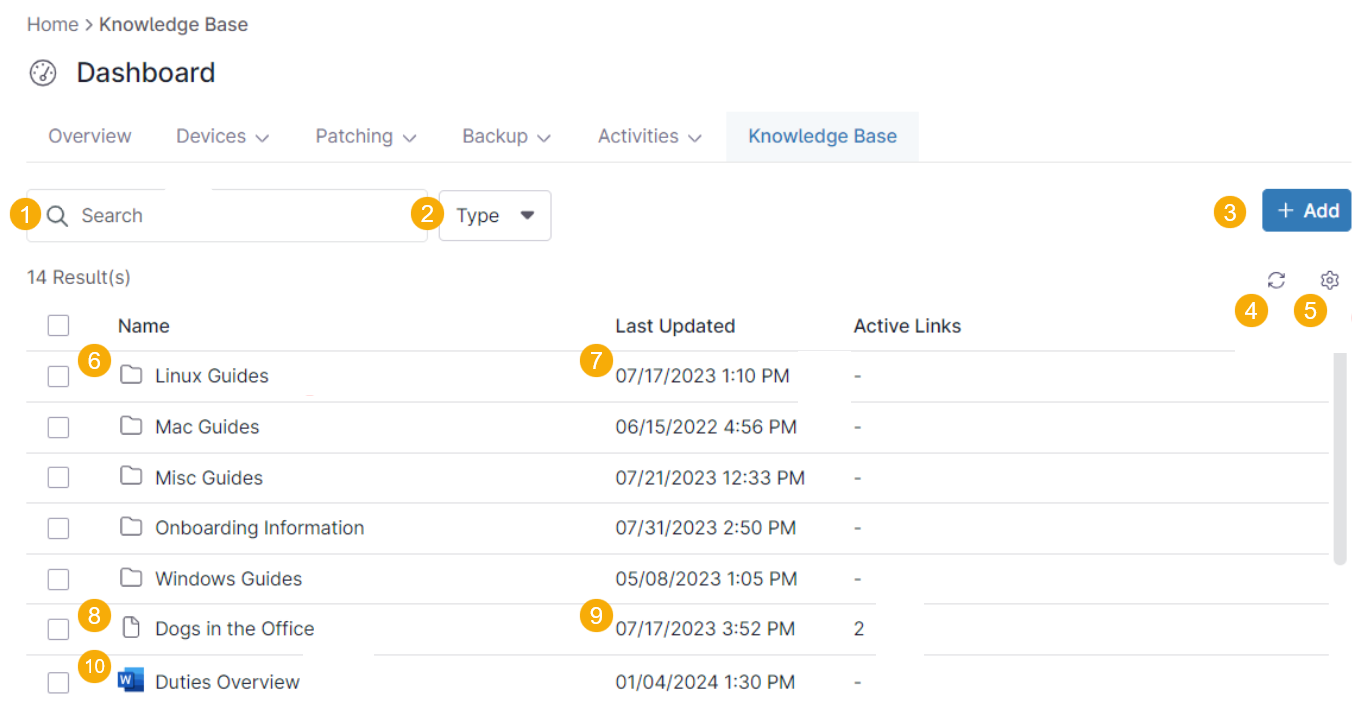Click the Onboarding Information folder icon
Image resolution: width=1367 pixels, height=706 pixels.
tap(131, 527)
